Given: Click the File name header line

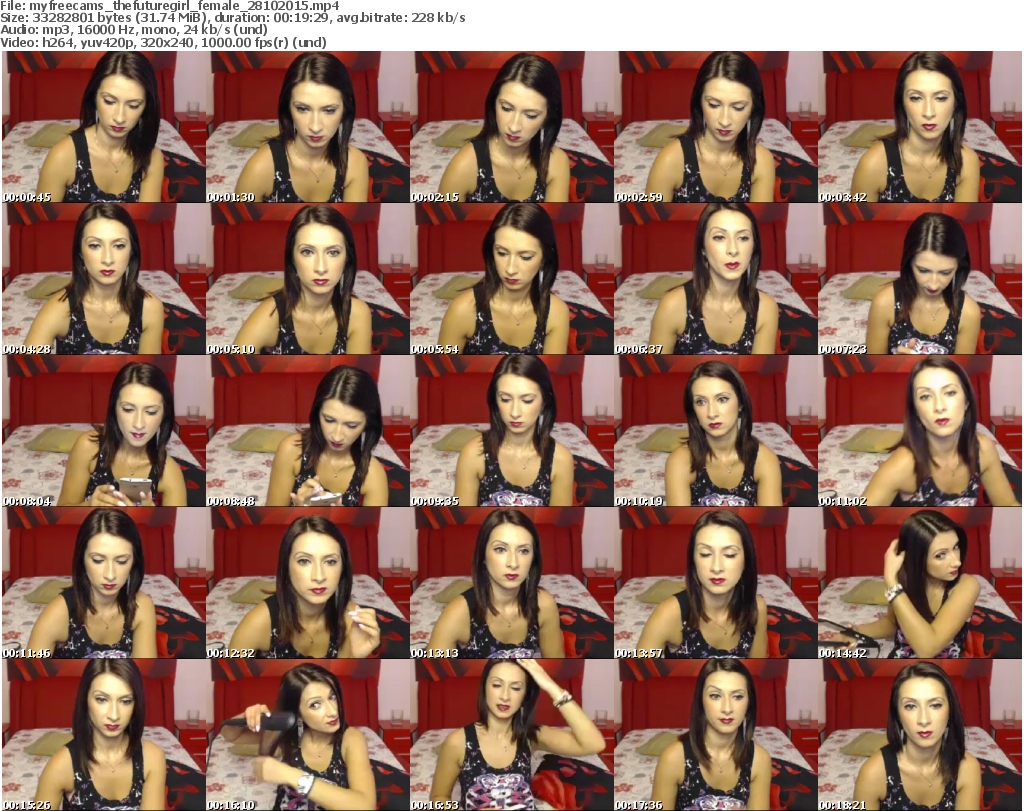Looking at the screenshot, I should (x=170, y=6).
